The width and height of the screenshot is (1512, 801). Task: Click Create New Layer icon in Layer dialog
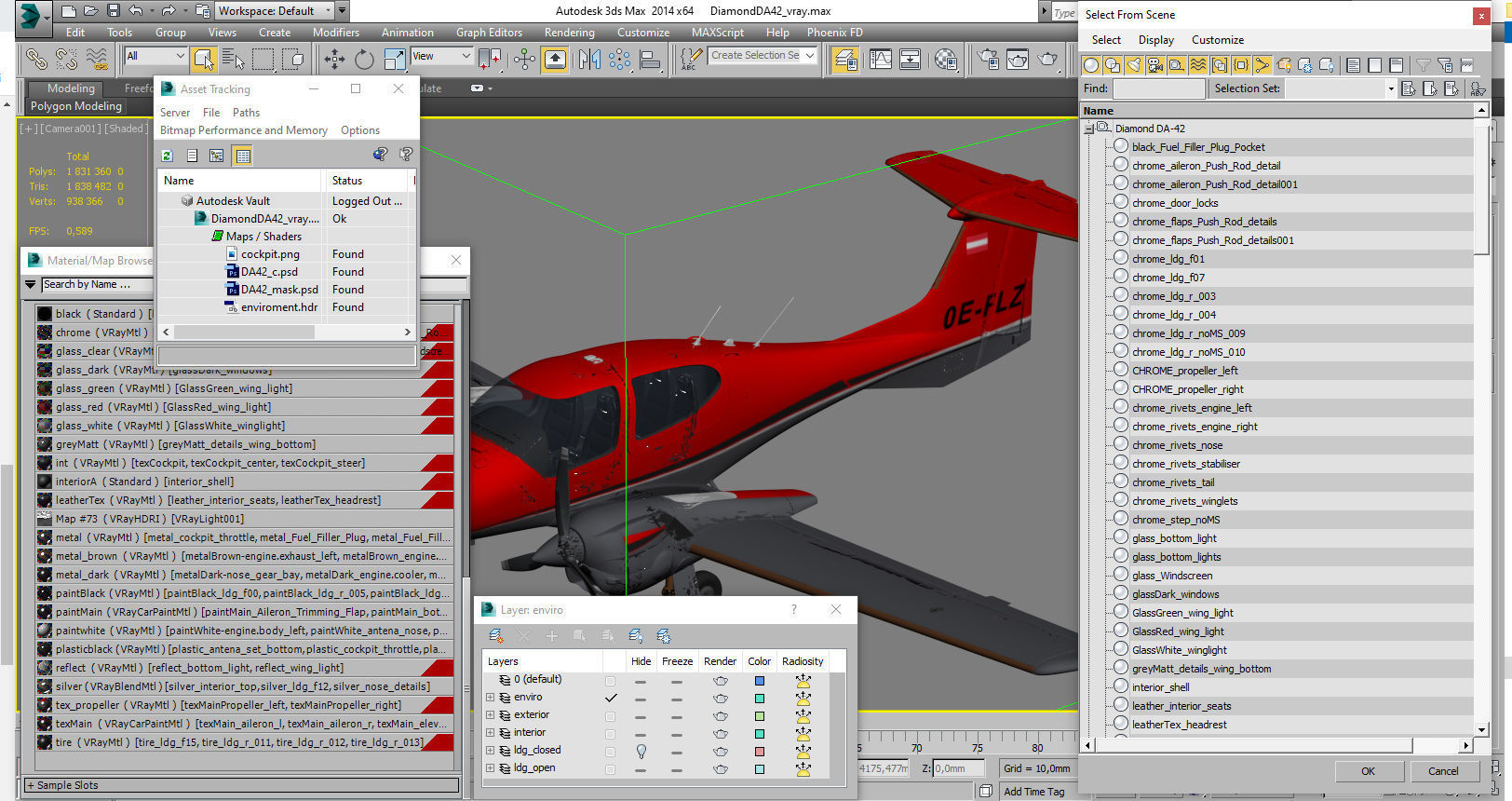click(496, 636)
